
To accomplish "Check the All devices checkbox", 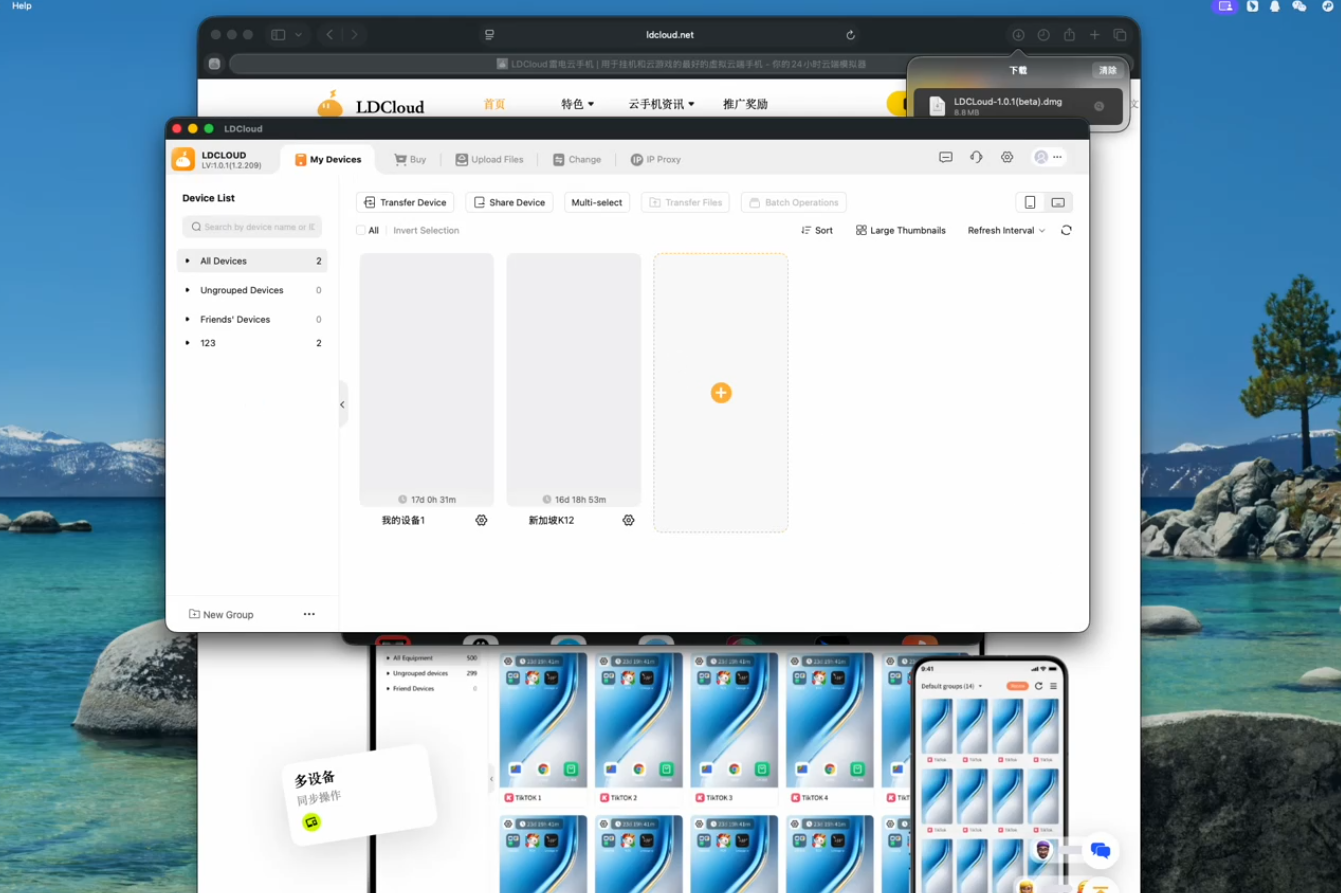I will (362, 231).
